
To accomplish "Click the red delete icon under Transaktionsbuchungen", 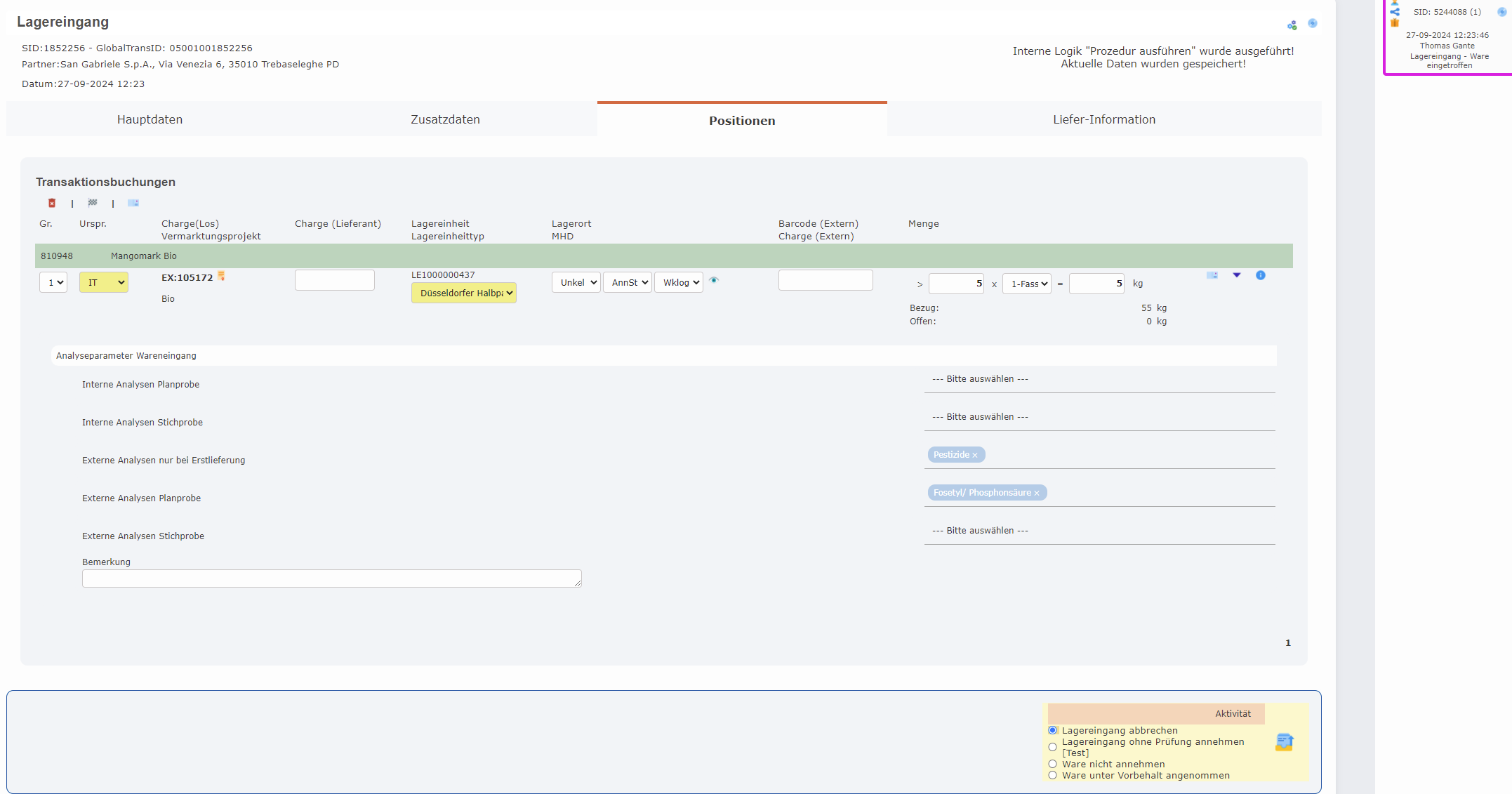I will click(x=52, y=203).
